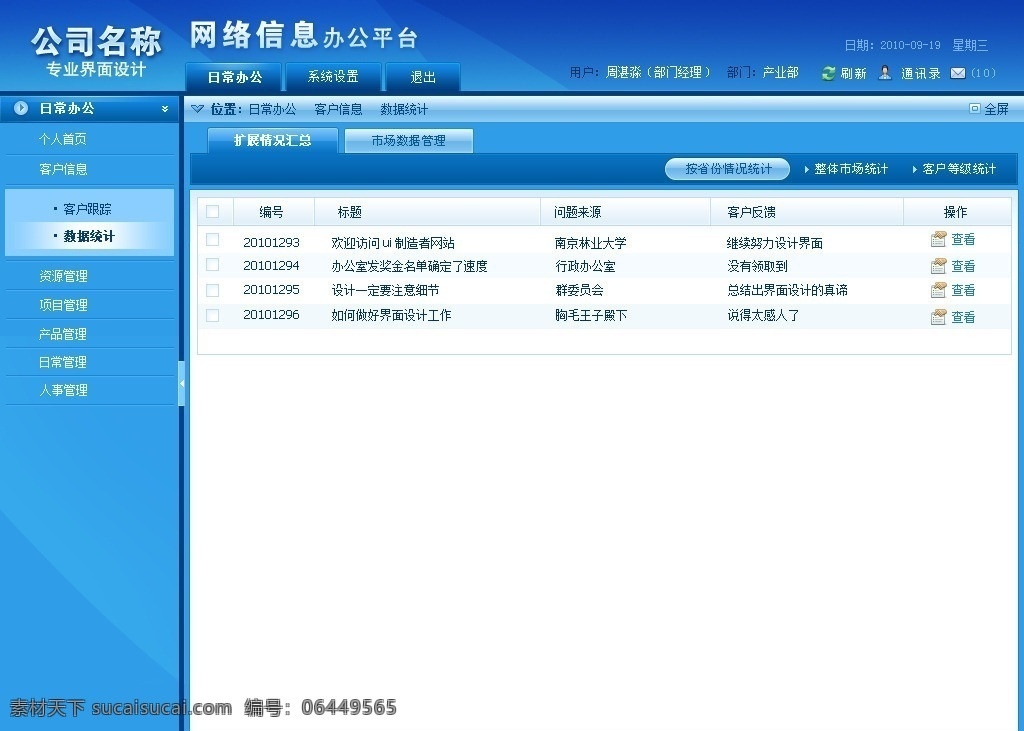Click the 编号 column header
The height and width of the screenshot is (731, 1024).
(x=271, y=212)
